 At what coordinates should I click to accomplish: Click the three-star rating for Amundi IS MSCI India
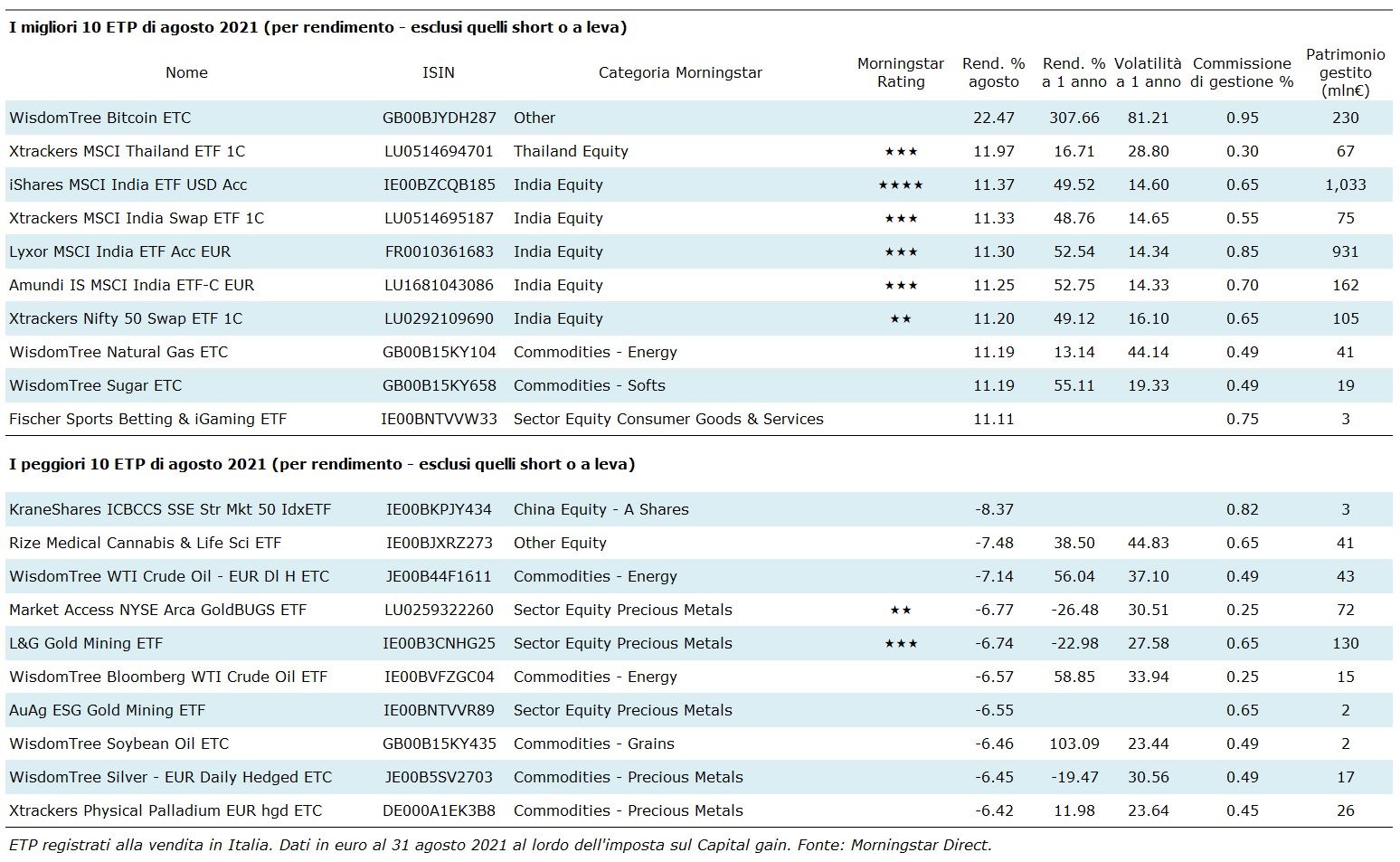[900, 286]
